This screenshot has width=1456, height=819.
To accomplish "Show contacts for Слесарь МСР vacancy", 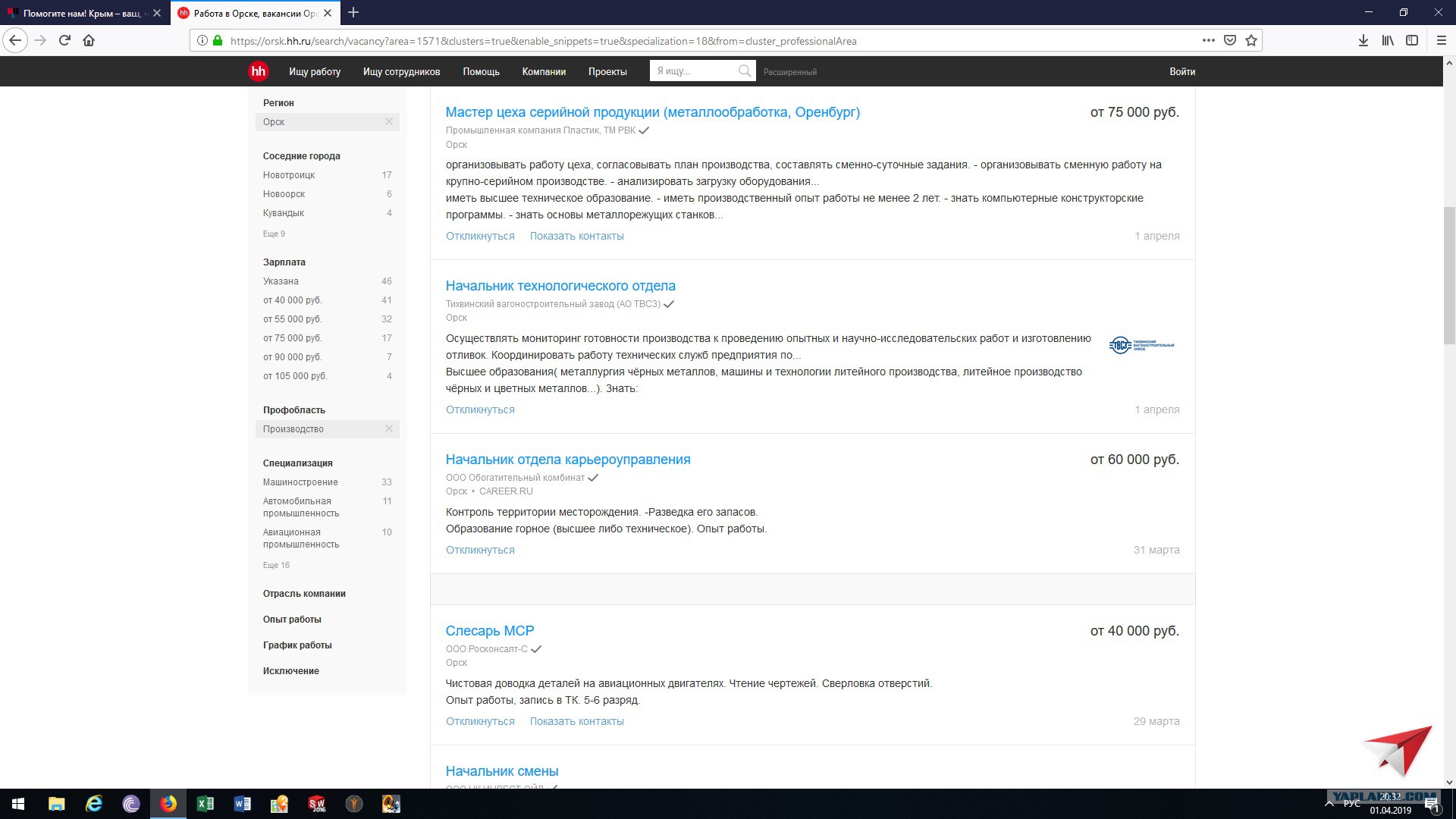I will 577,721.
